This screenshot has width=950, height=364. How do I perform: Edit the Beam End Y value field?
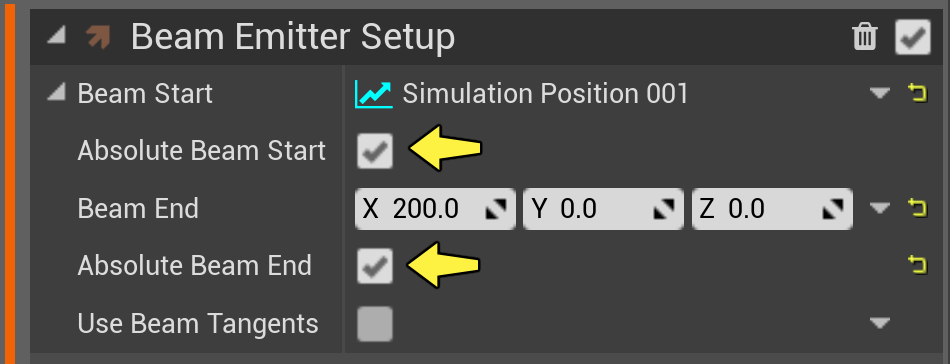pyautogui.click(x=603, y=209)
